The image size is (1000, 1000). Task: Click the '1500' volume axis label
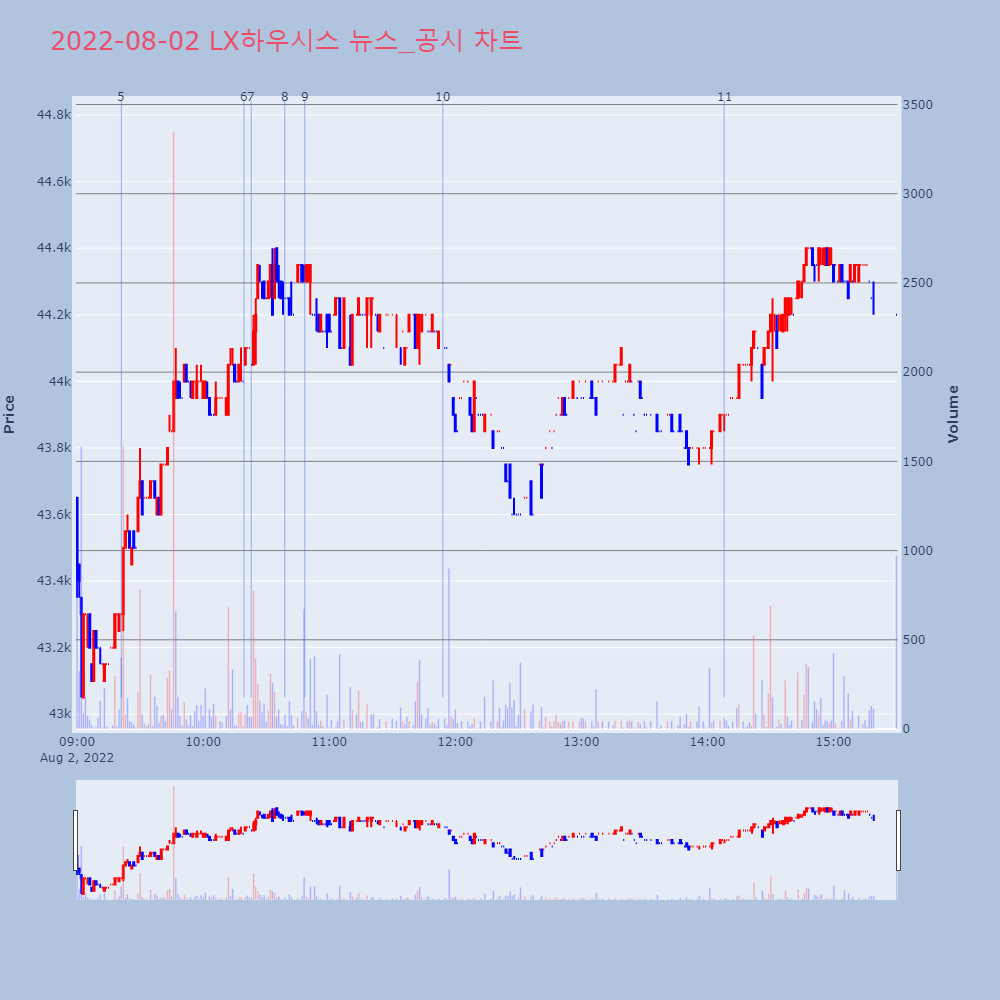pyautogui.click(x=917, y=461)
